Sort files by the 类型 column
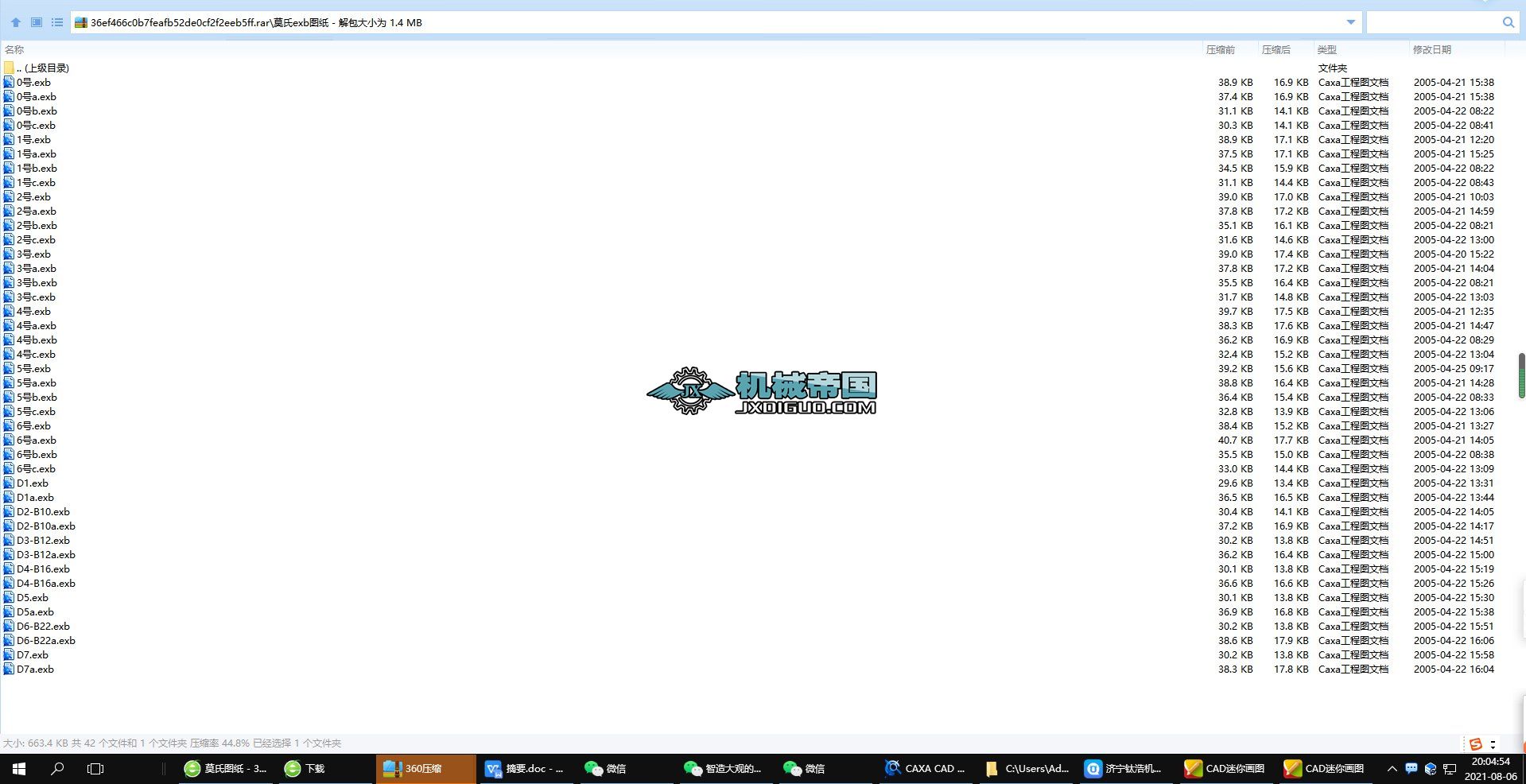 [x=1327, y=50]
